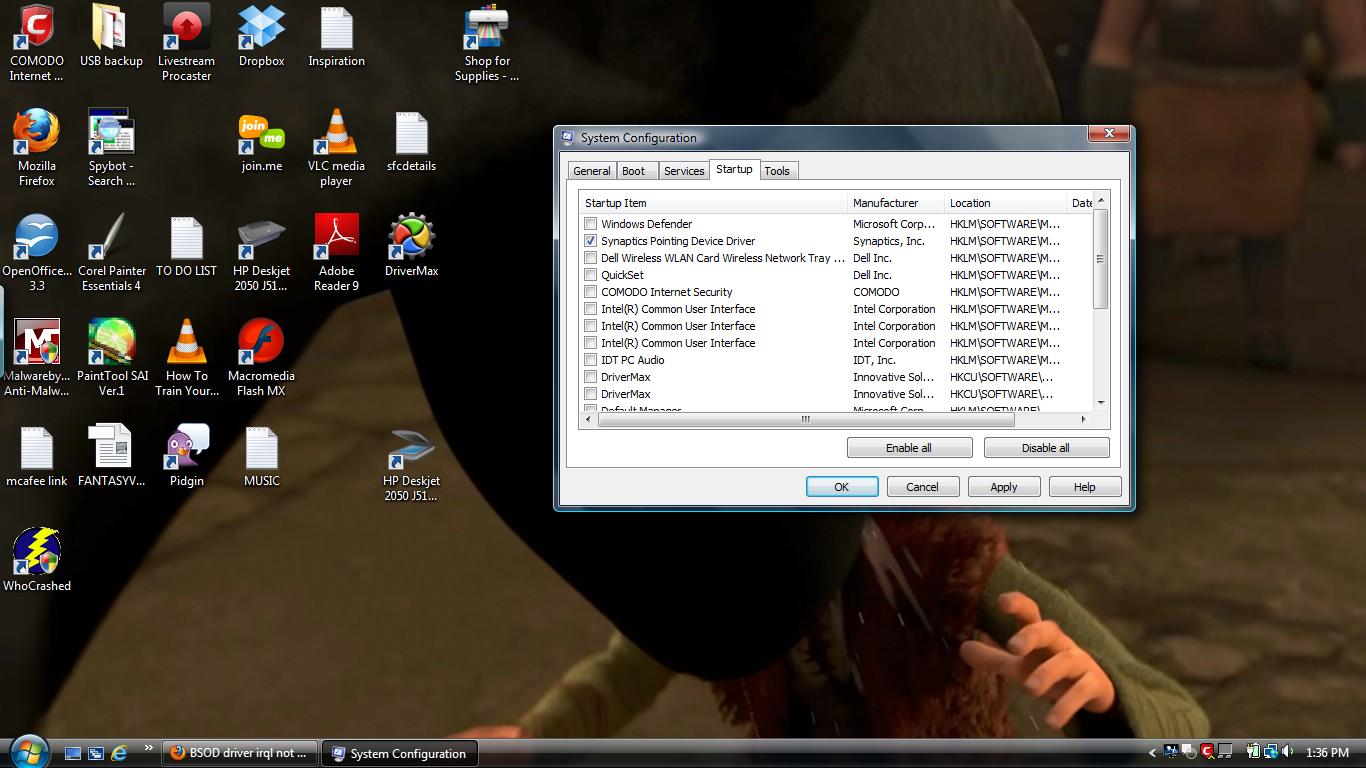Viewport: 1366px width, 768px height.
Task: Open the MUSIC text file
Action: [x=261, y=457]
